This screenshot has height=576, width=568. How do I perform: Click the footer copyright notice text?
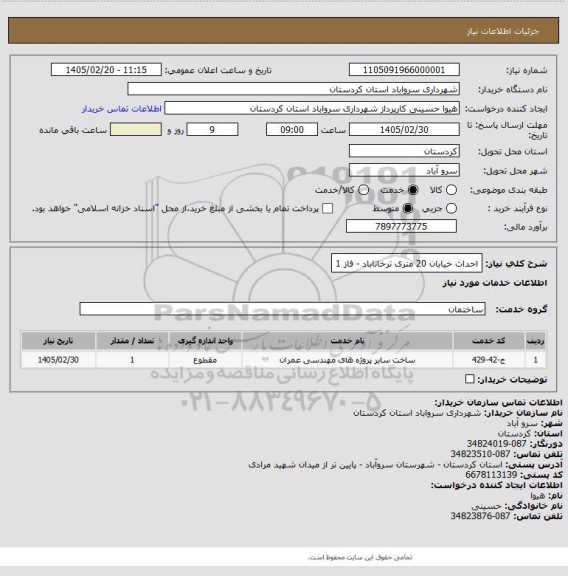[360, 557]
